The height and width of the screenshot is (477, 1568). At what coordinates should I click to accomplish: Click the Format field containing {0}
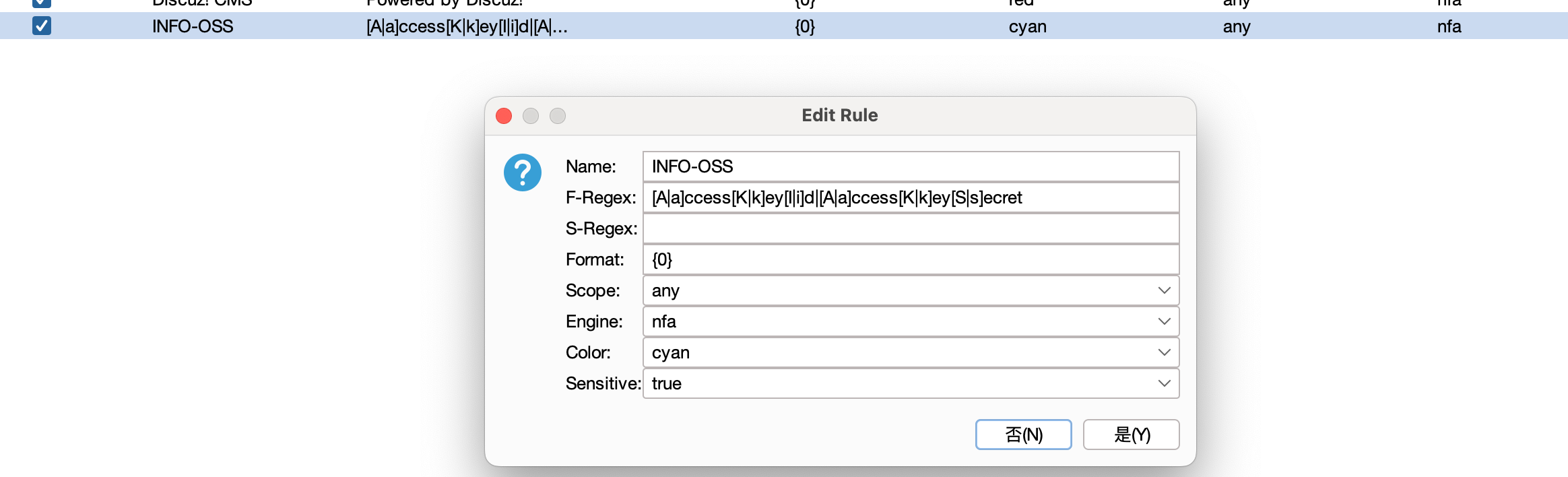click(x=911, y=259)
